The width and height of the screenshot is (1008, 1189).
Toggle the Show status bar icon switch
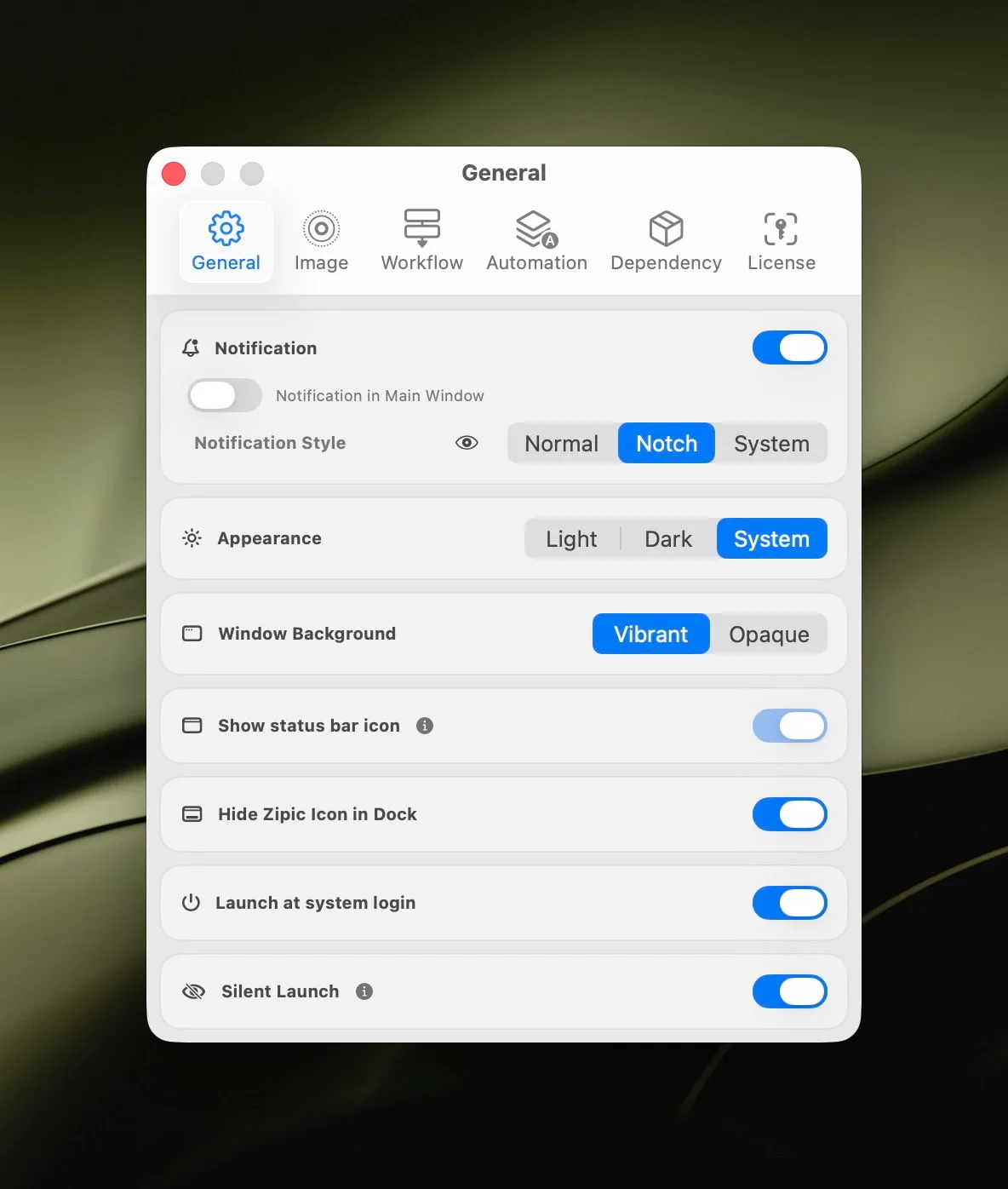pos(789,726)
